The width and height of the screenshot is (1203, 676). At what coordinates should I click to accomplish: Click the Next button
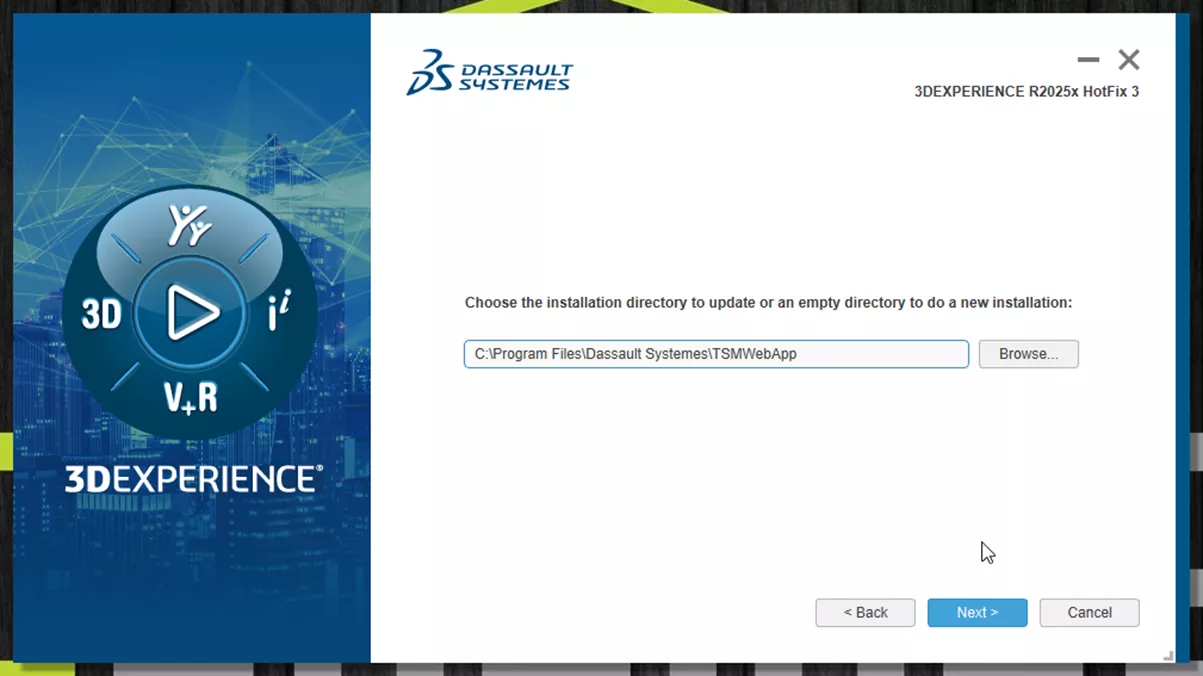977,613
